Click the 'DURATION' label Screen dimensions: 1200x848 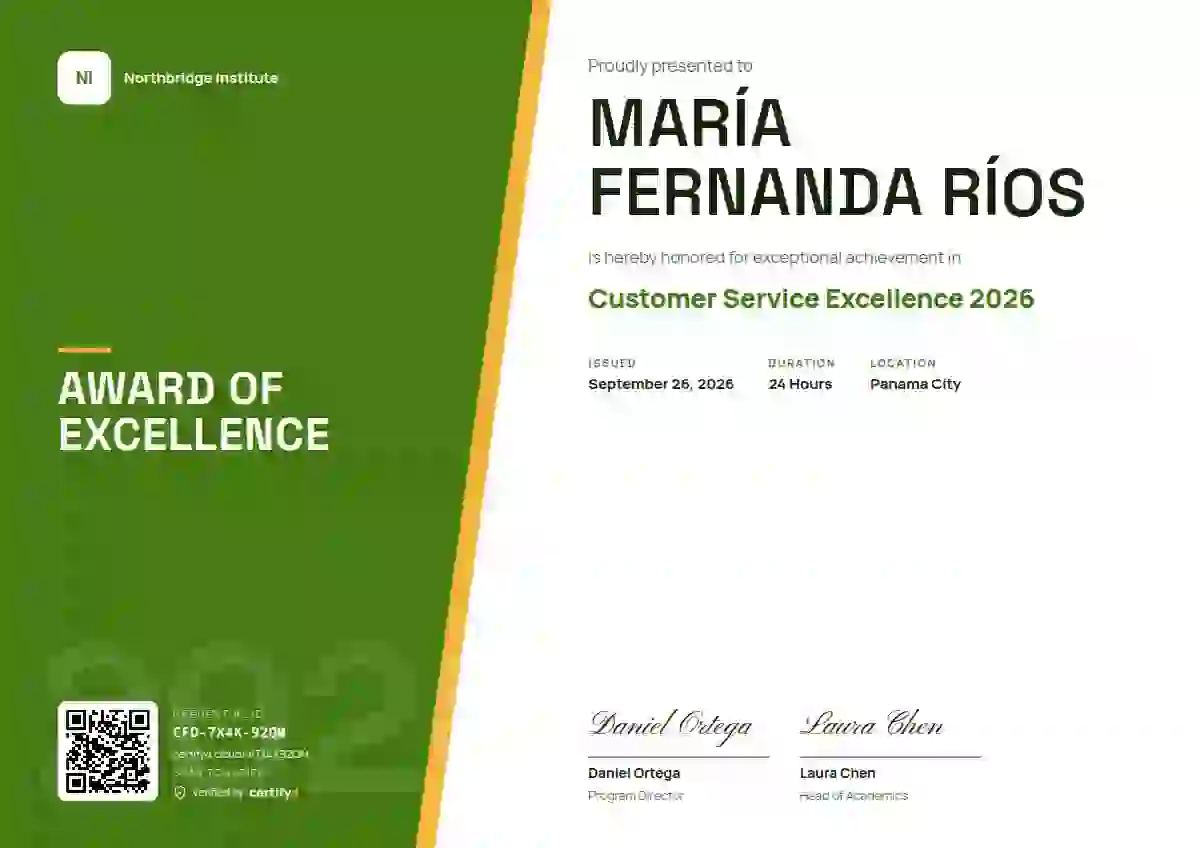tap(801, 363)
